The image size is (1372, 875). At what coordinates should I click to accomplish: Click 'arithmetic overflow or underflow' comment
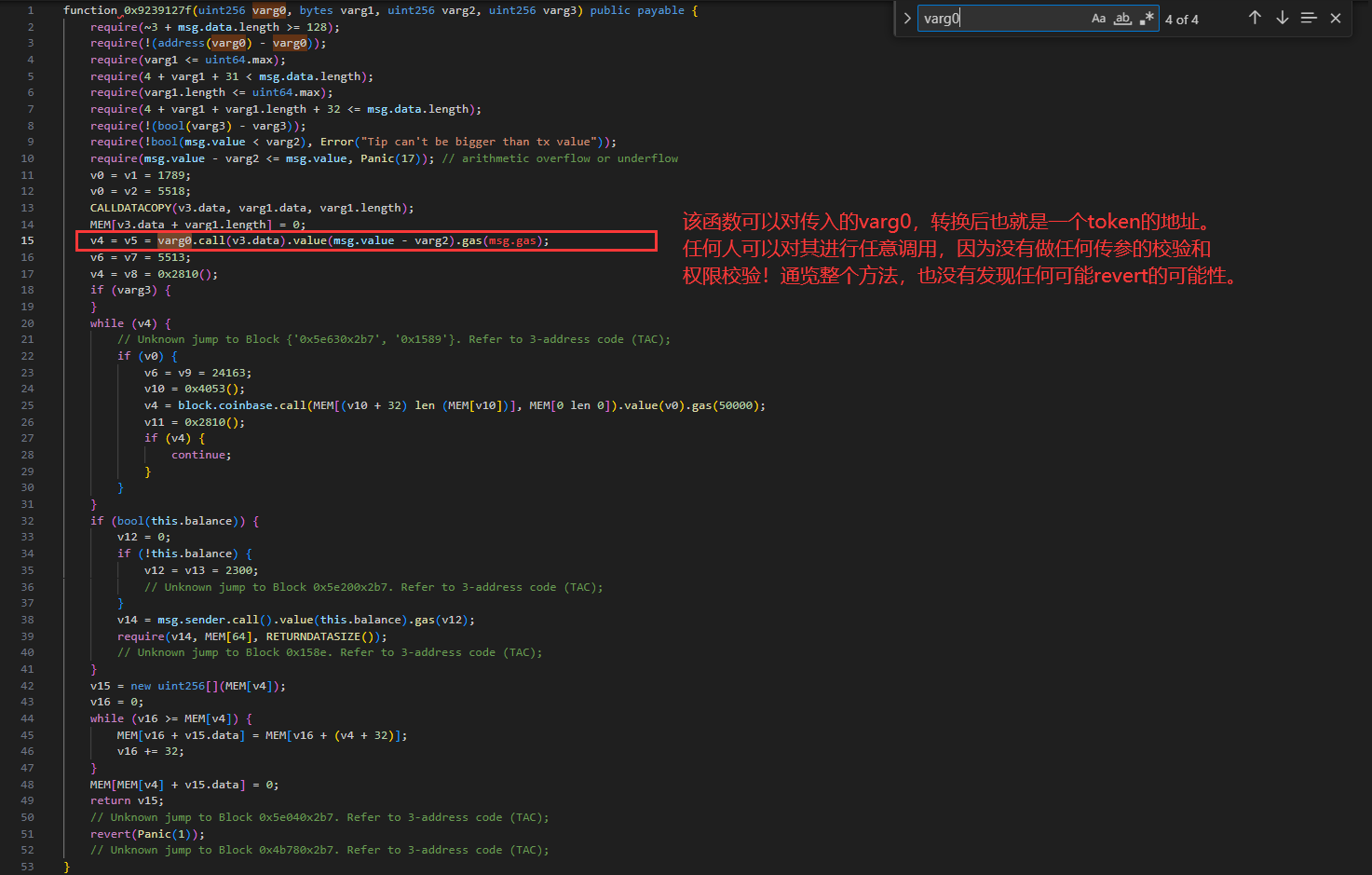(570, 158)
